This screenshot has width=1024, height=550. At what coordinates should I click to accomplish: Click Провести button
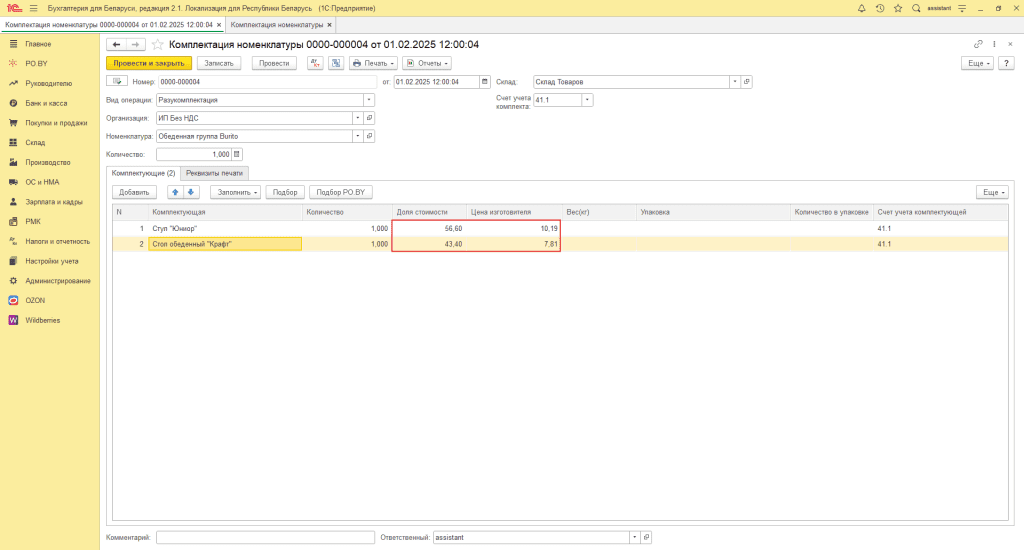(x=274, y=63)
